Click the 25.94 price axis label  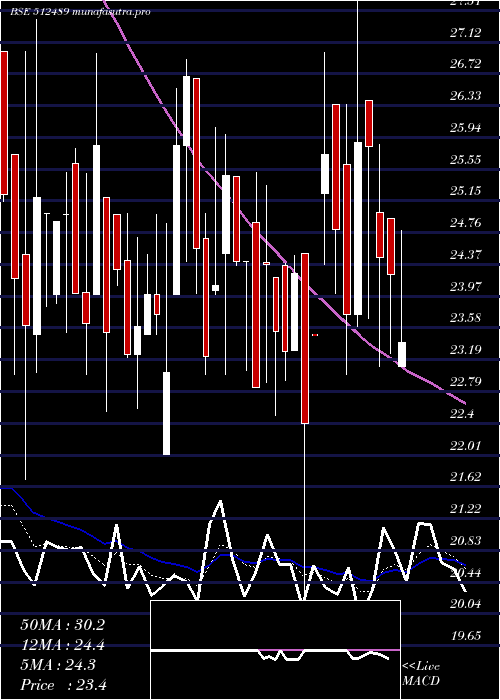pos(466,128)
